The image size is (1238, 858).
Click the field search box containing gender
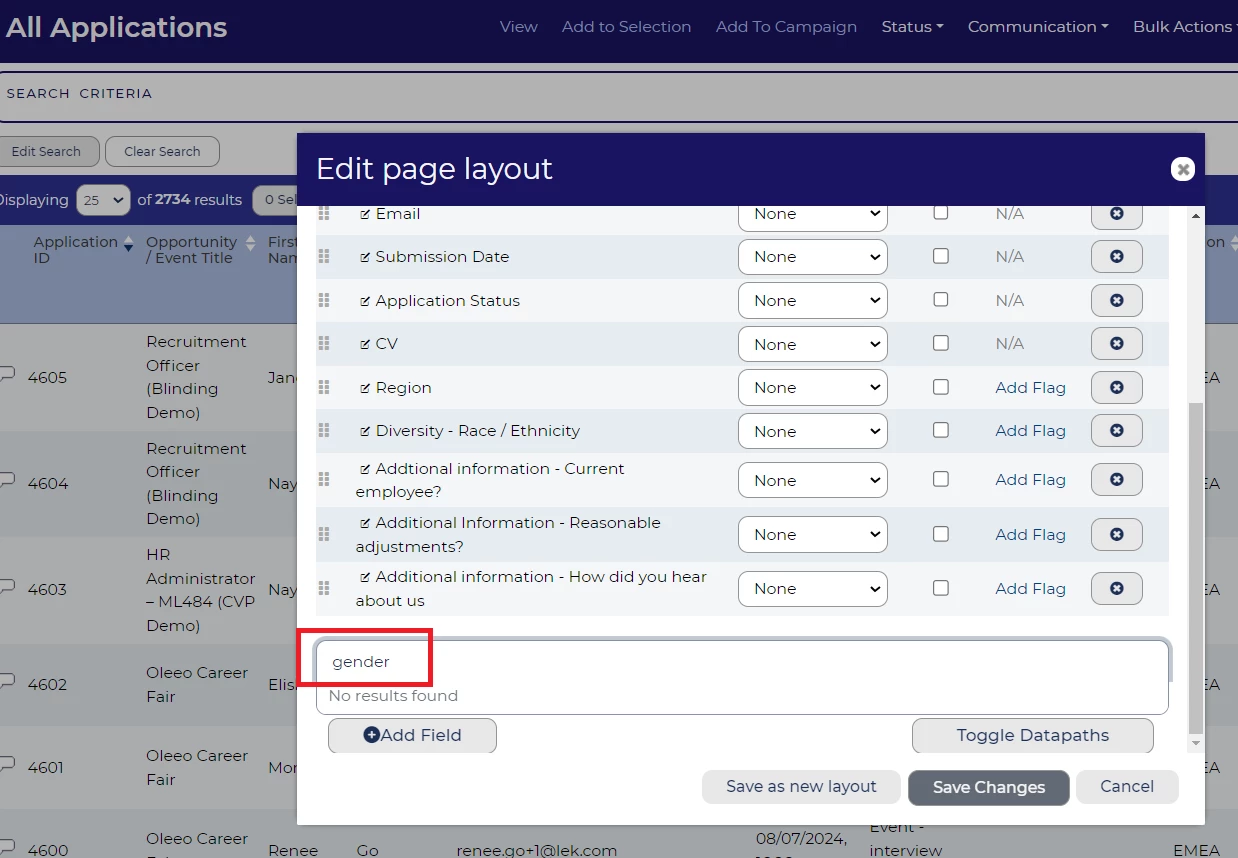click(x=740, y=662)
